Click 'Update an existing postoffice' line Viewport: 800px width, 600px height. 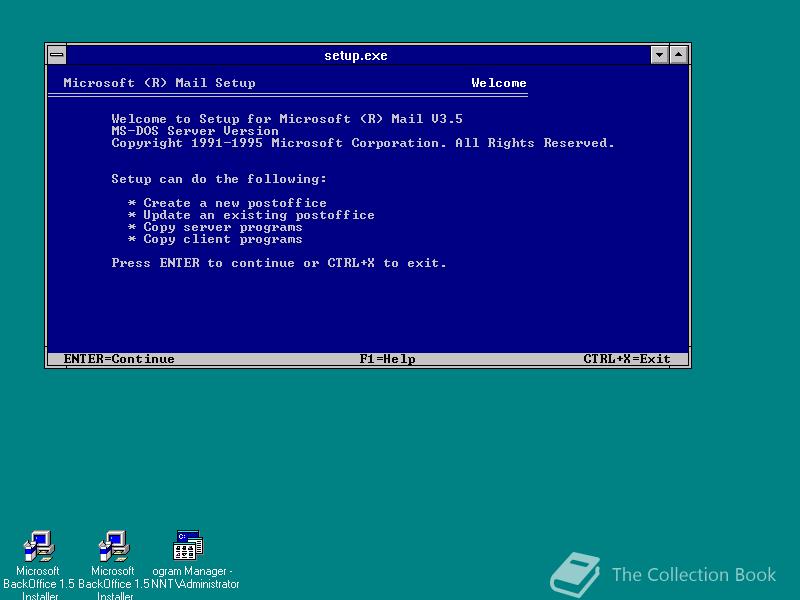(x=251, y=215)
